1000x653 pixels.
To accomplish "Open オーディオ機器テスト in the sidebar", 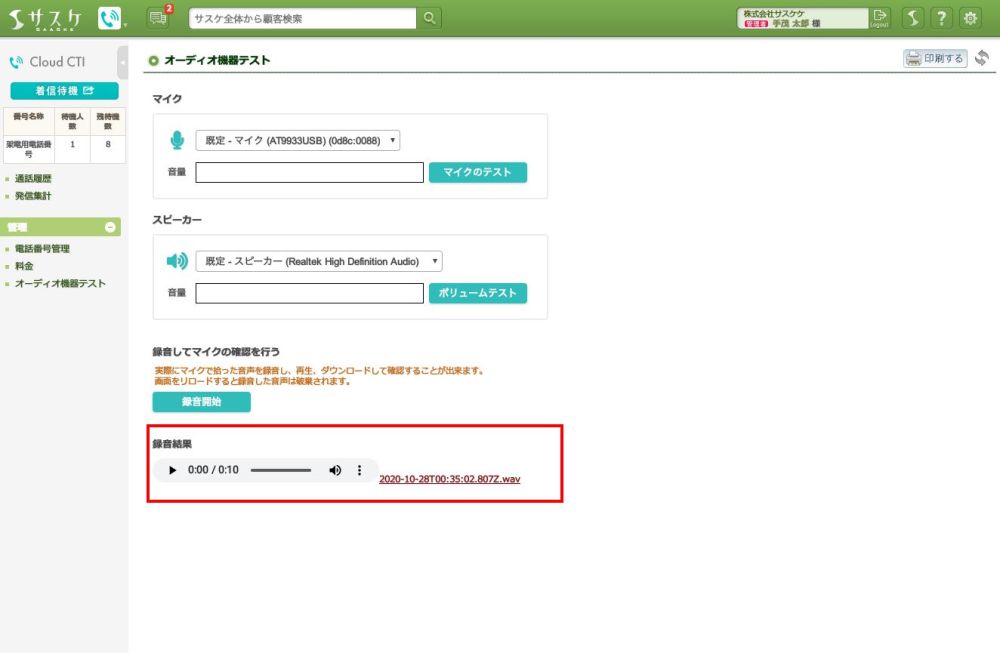I will coord(60,283).
